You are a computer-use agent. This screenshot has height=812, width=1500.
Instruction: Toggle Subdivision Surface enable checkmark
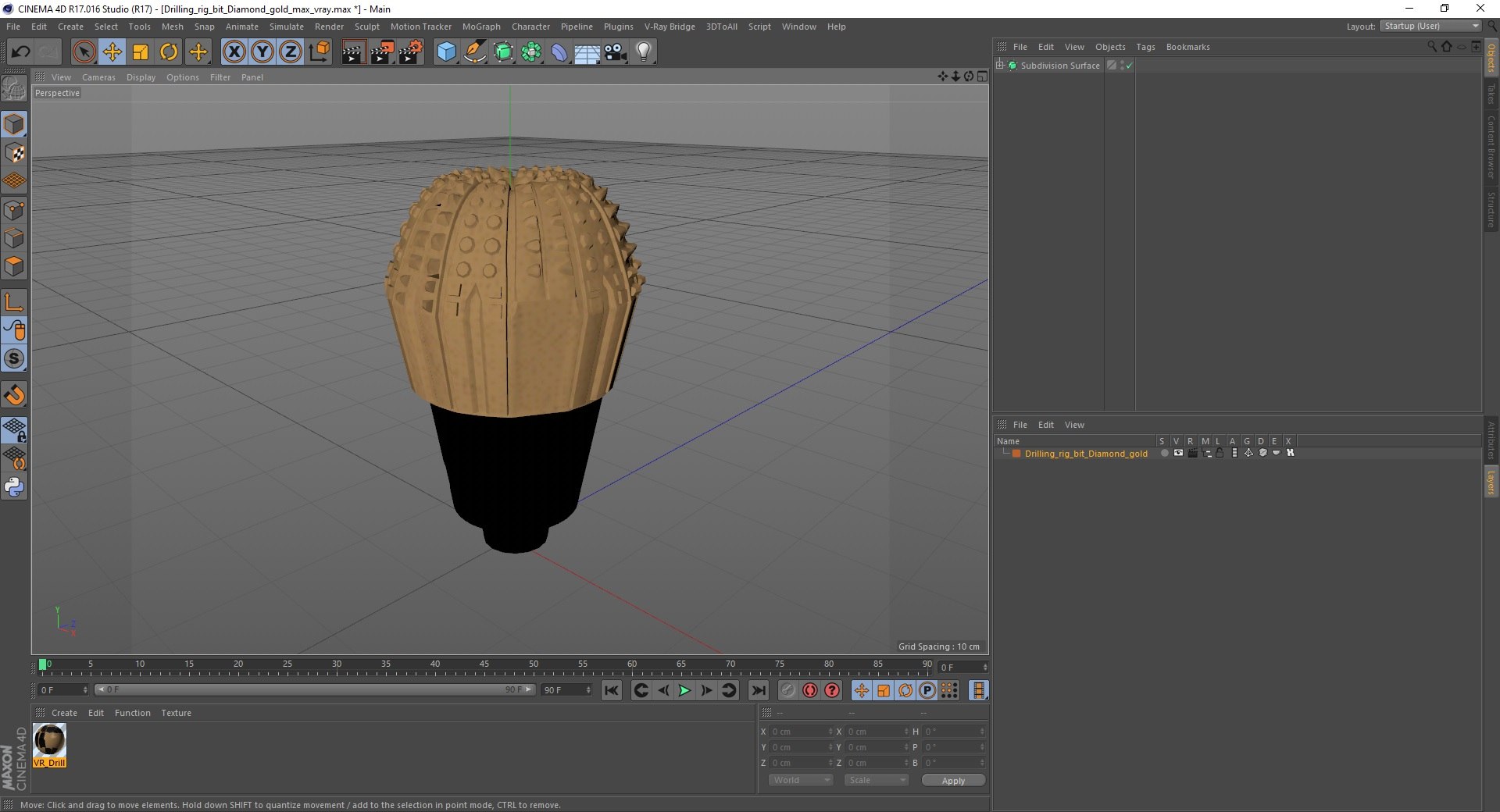point(1129,66)
